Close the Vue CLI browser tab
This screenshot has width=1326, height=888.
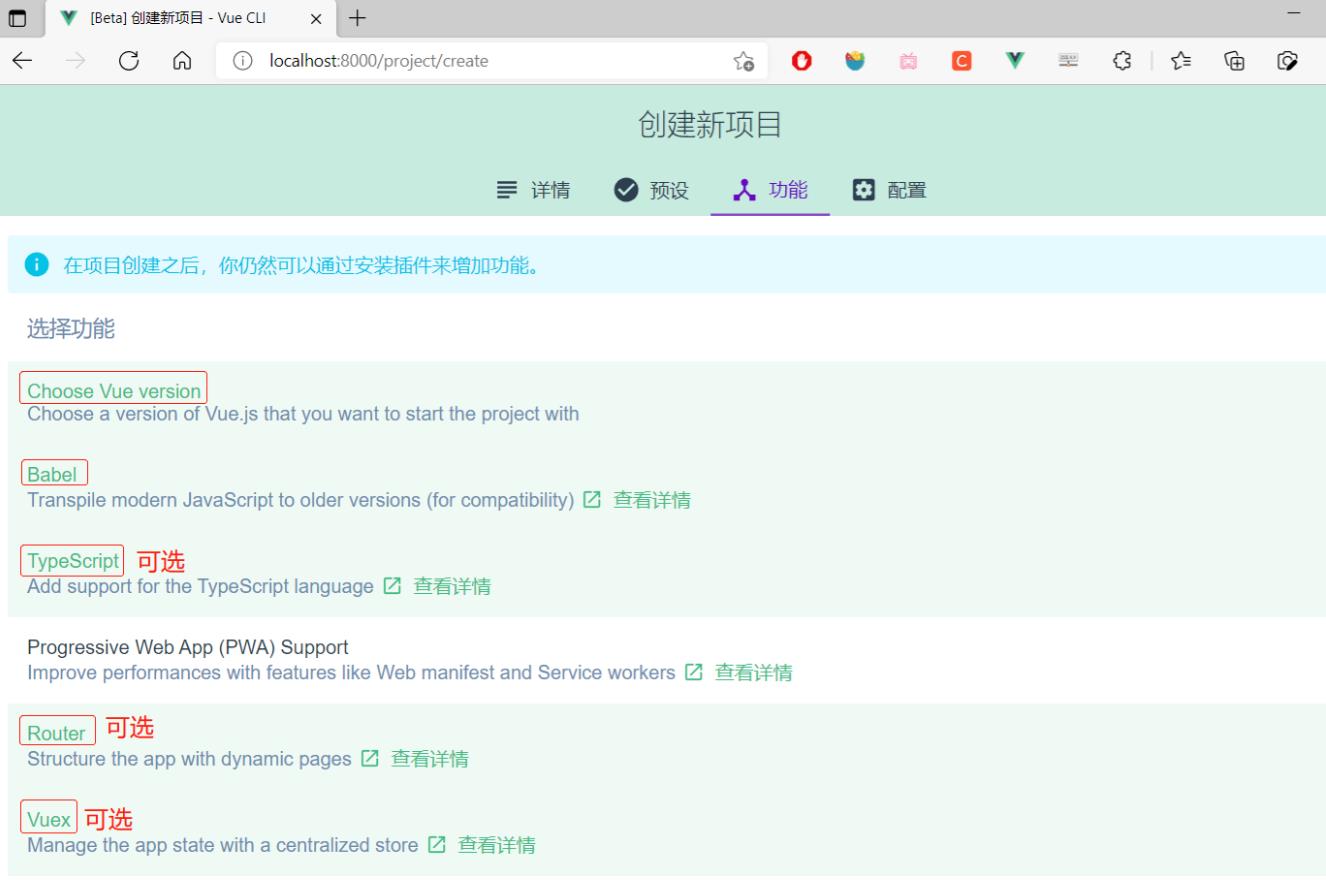[316, 18]
